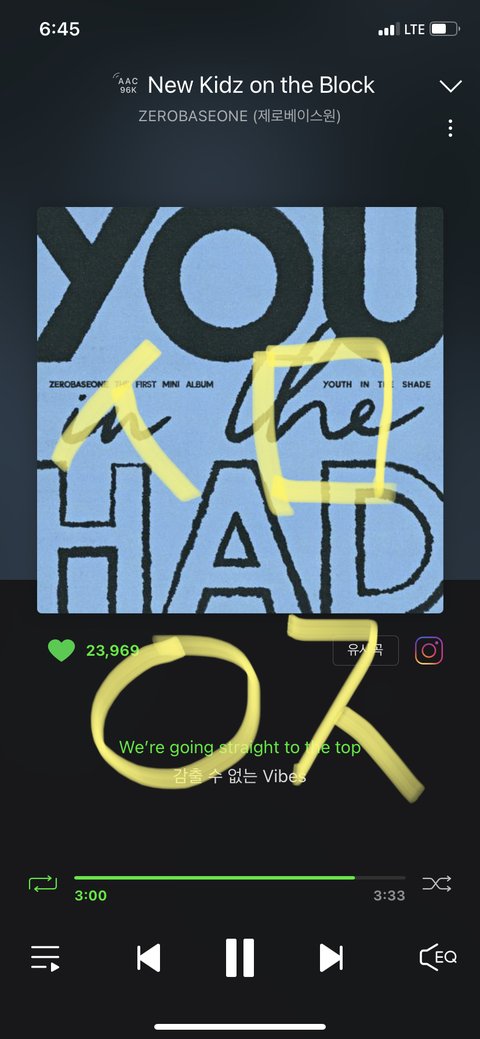This screenshot has width=480, height=1039.
Task: Open the Youth in the Shade album cover
Action: (x=240, y=410)
